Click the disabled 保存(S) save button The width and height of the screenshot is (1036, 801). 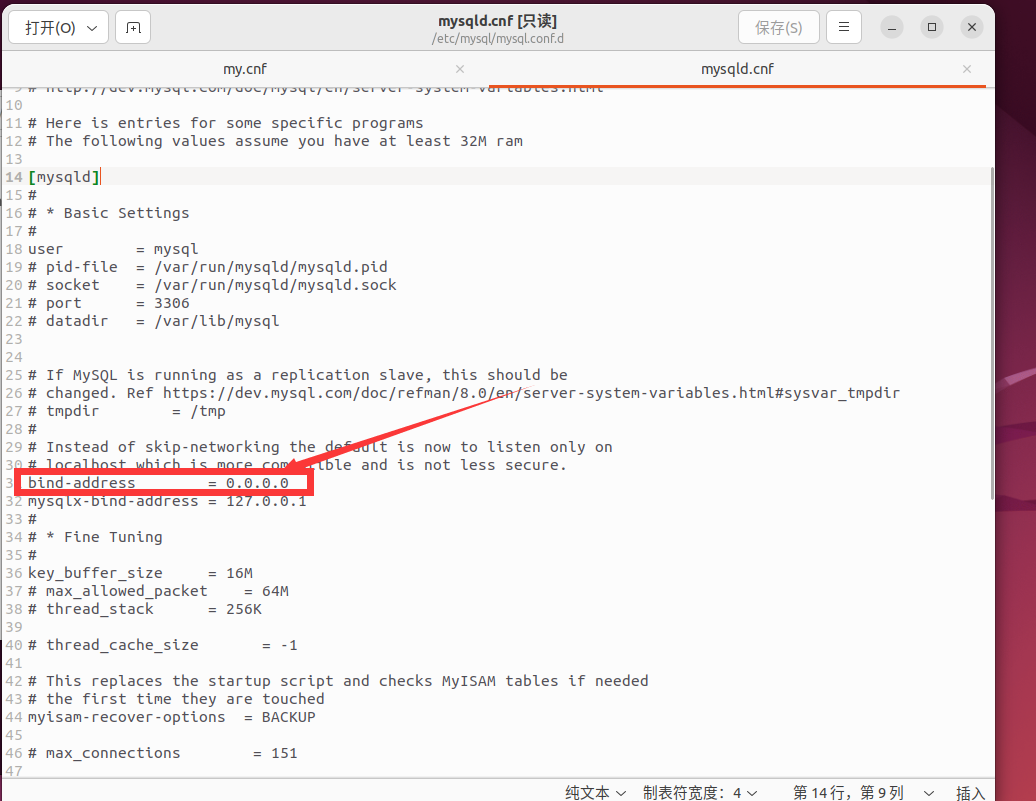(x=778, y=28)
